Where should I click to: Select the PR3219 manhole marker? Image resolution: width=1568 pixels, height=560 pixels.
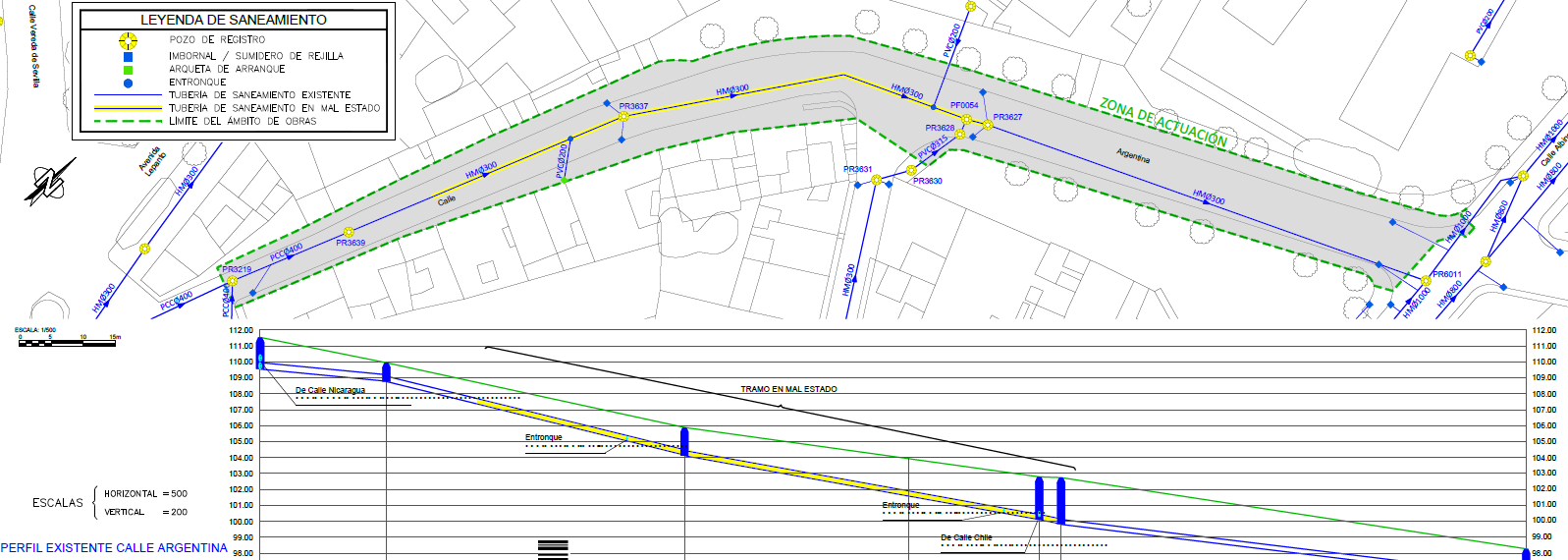coord(233,281)
